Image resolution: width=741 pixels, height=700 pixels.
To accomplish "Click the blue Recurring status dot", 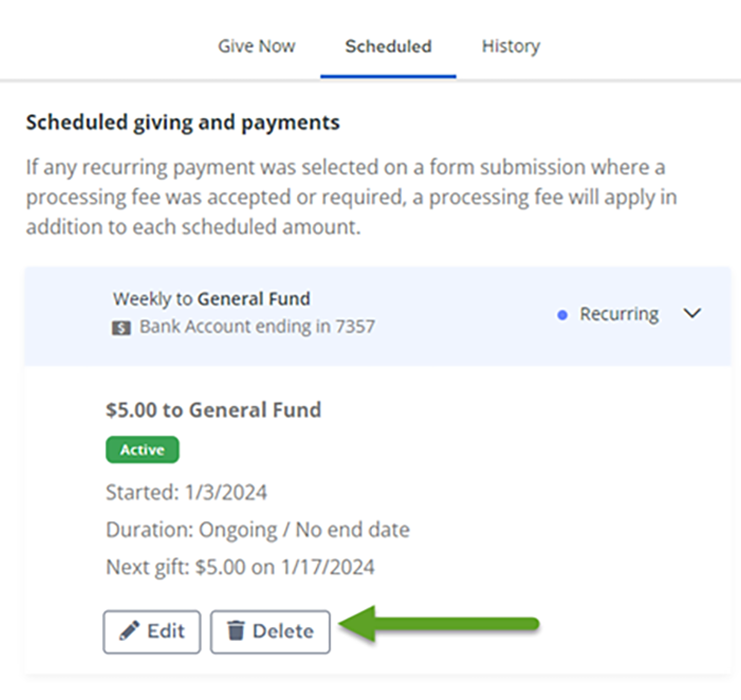I will click(x=562, y=315).
